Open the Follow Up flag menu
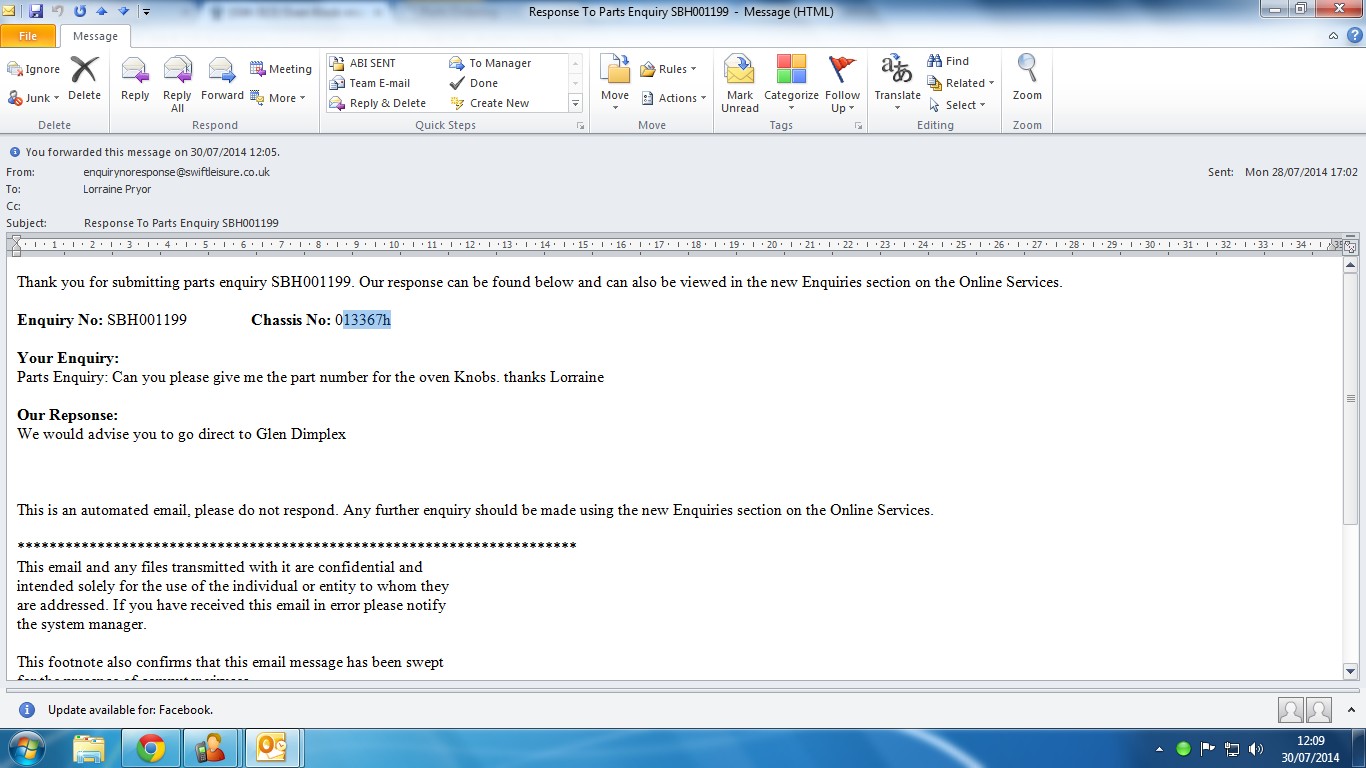This screenshot has height=768, width=1366. click(843, 82)
